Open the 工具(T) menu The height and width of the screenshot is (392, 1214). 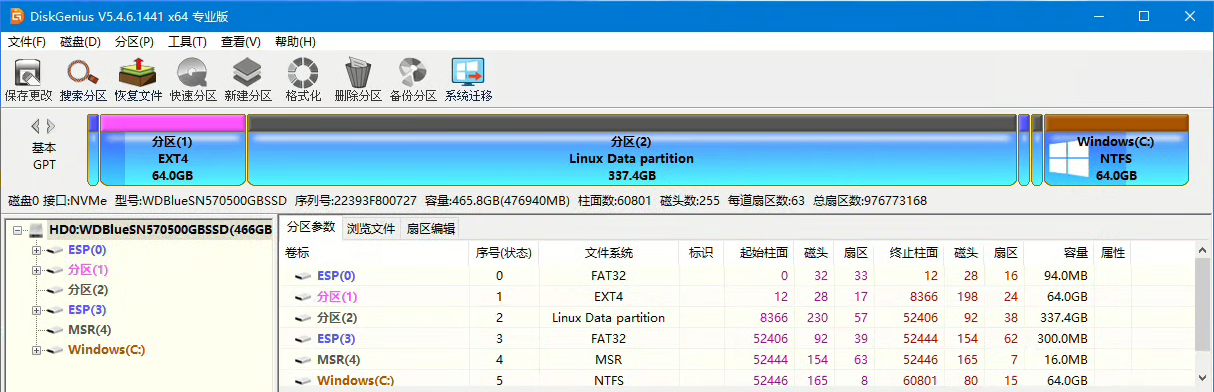[x=187, y=42]
